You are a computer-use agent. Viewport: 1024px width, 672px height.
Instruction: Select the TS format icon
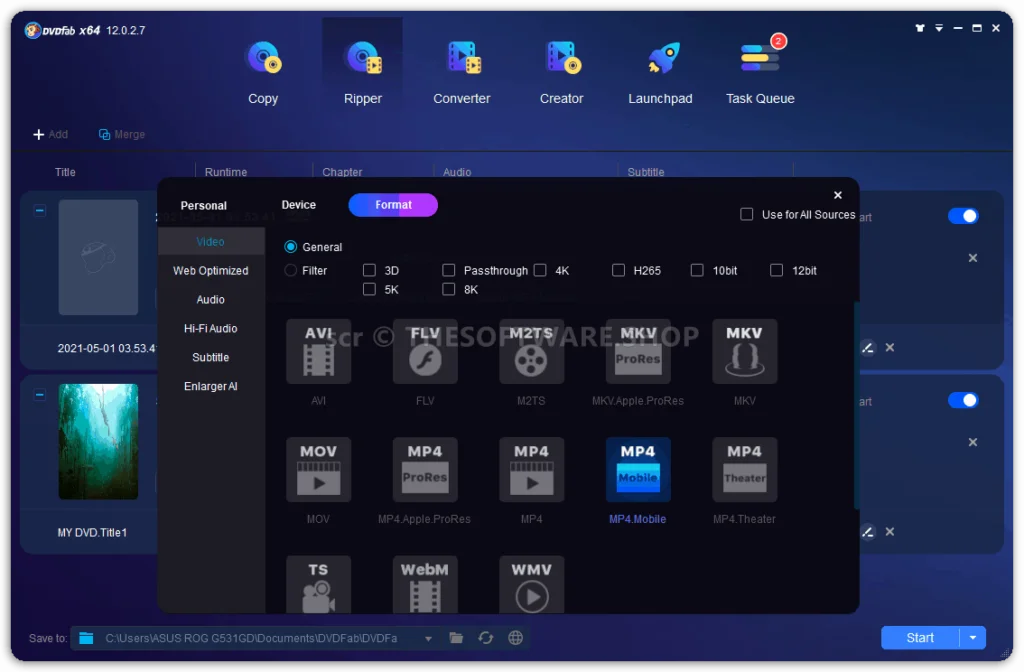(319, 584)
